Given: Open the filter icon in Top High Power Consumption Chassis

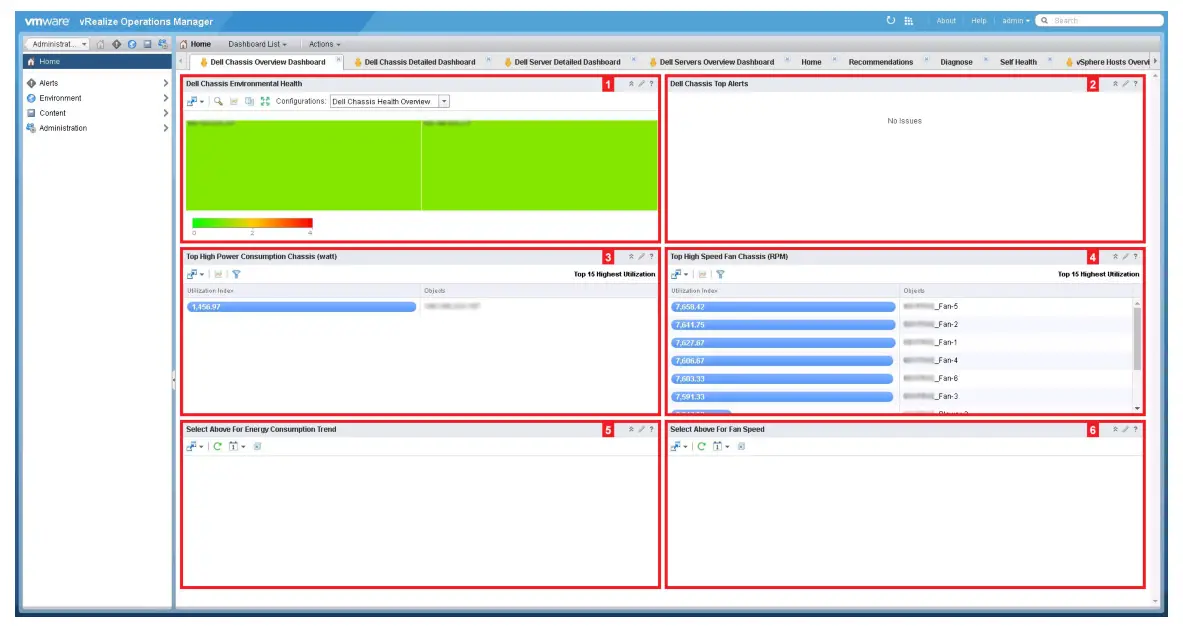Looking at the screenshot, I should coord(235,274).
